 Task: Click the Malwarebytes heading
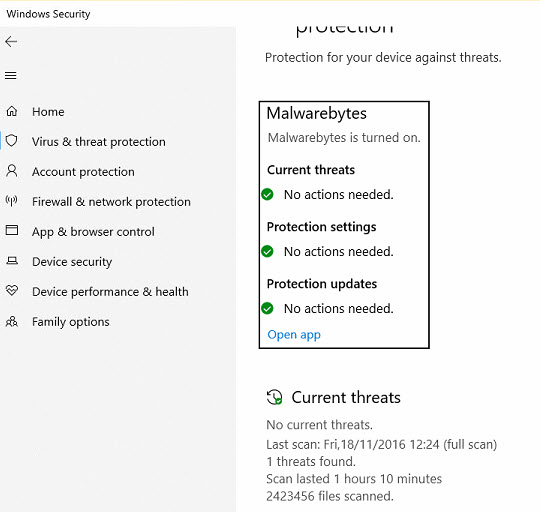(316, 113)
